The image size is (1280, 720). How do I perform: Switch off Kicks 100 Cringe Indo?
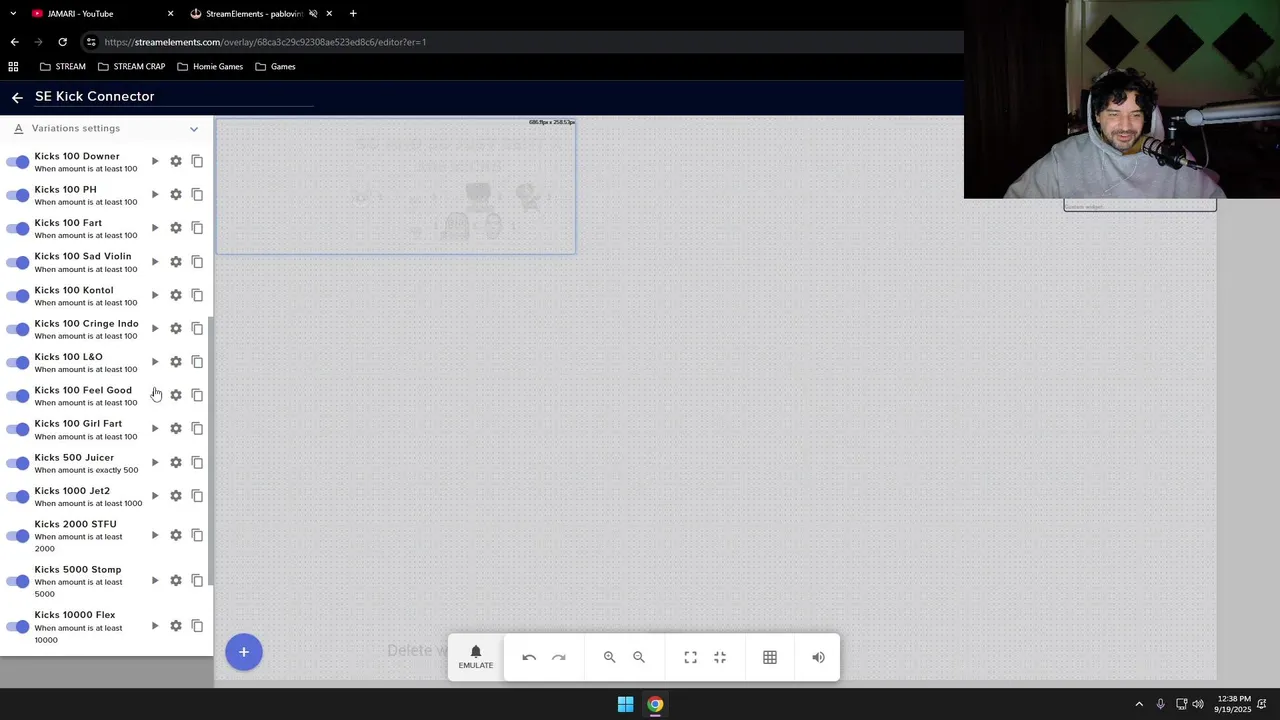coord(18,329)
